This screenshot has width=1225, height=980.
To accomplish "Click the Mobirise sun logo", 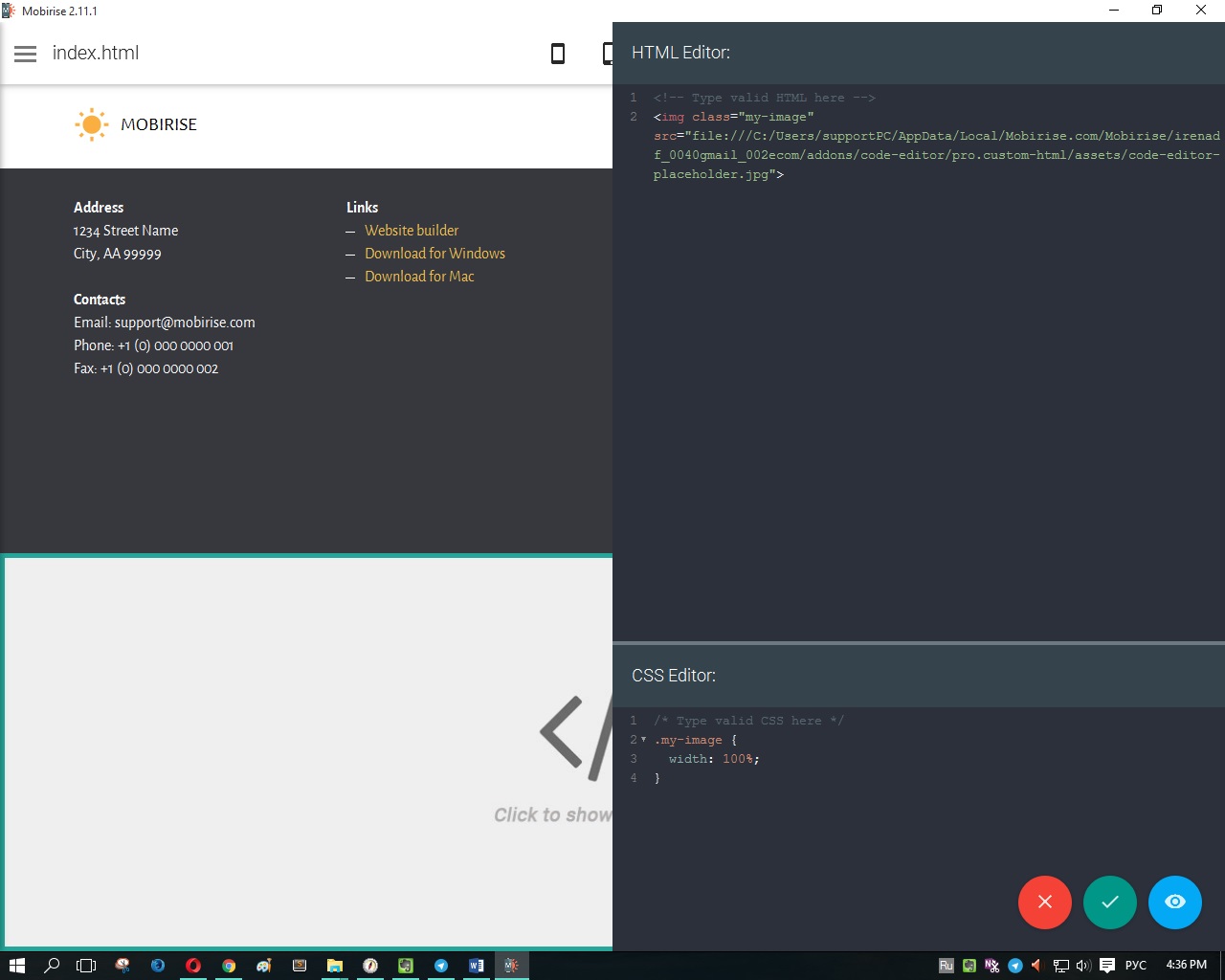I will tap(91, 123).
